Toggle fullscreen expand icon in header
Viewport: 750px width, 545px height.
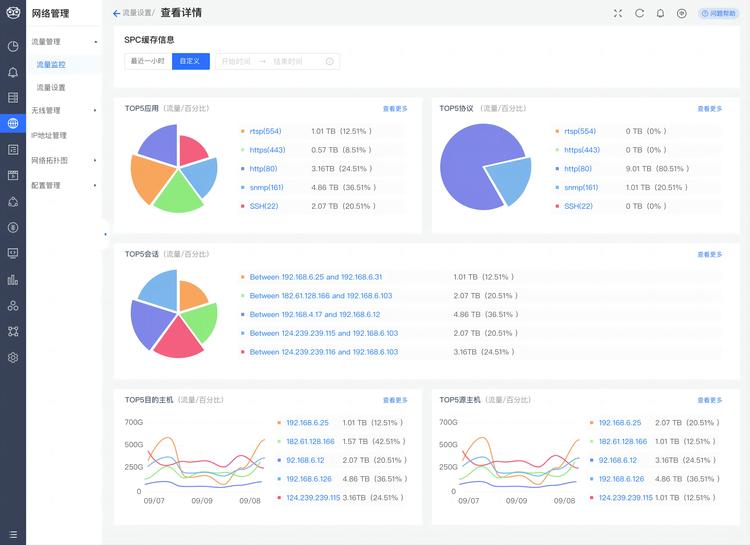(618, 13)
